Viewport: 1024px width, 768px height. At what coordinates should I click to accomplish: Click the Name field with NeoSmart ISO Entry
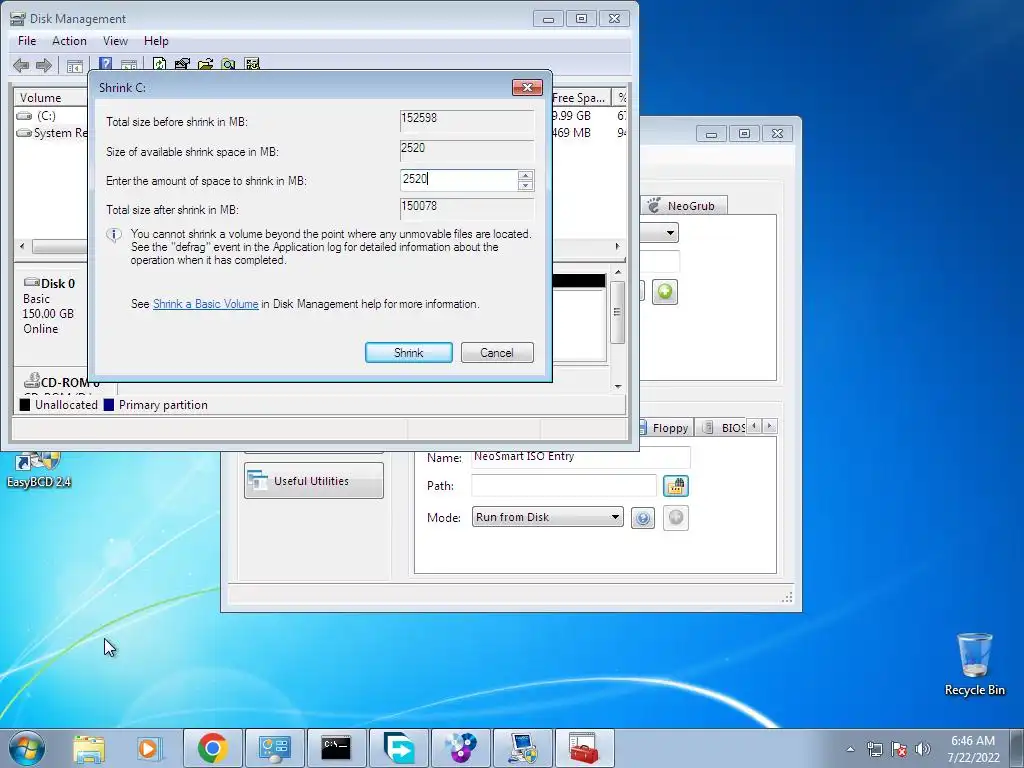click(x=581, y=457)
